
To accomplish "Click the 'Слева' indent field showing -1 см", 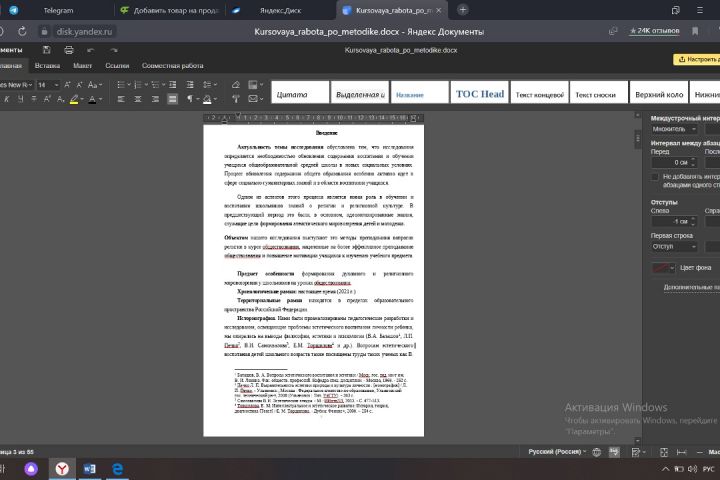I will pyautogui.click(x=674, y=221).
